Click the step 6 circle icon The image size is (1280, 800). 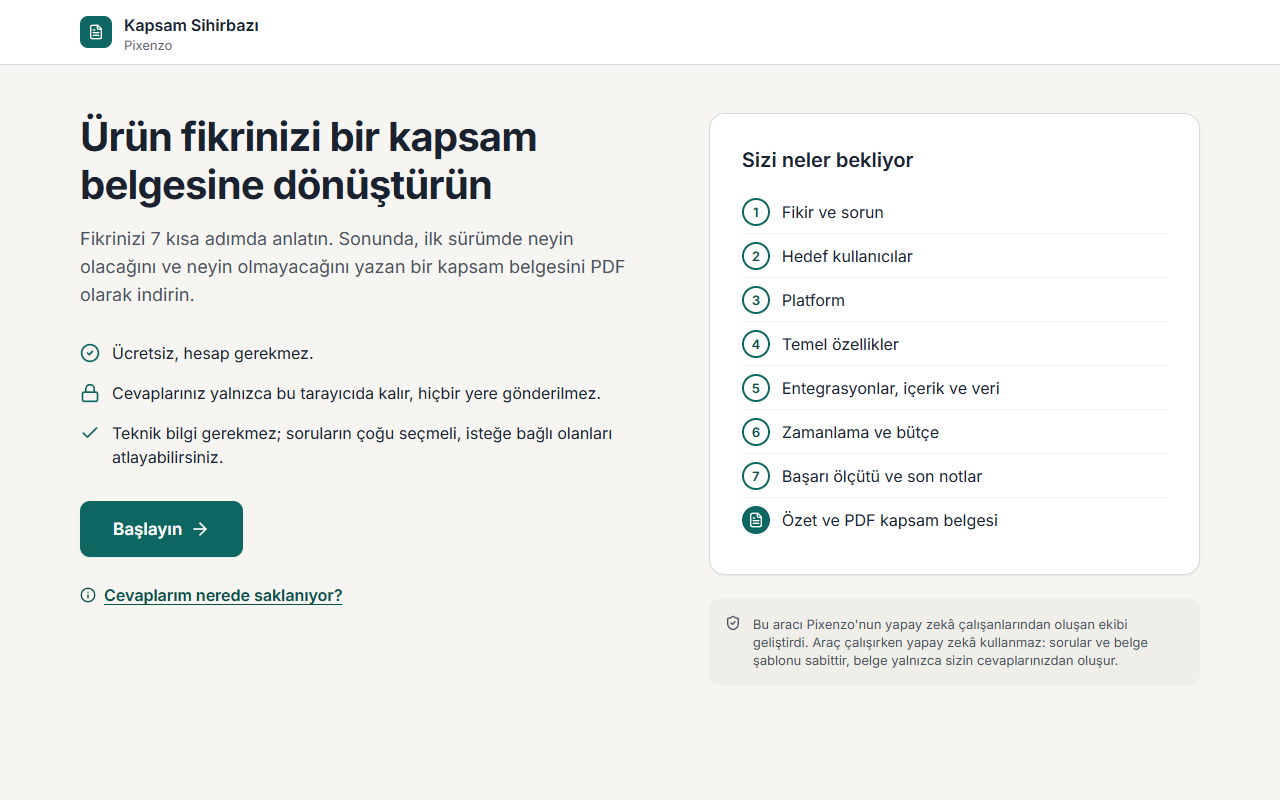(756, 432)
